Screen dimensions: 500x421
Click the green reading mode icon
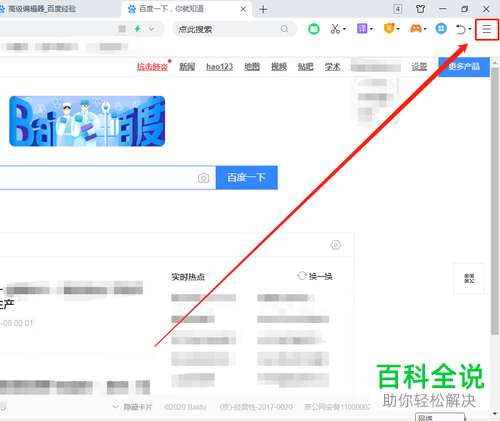pyautogui.click(x=314, y=29)
